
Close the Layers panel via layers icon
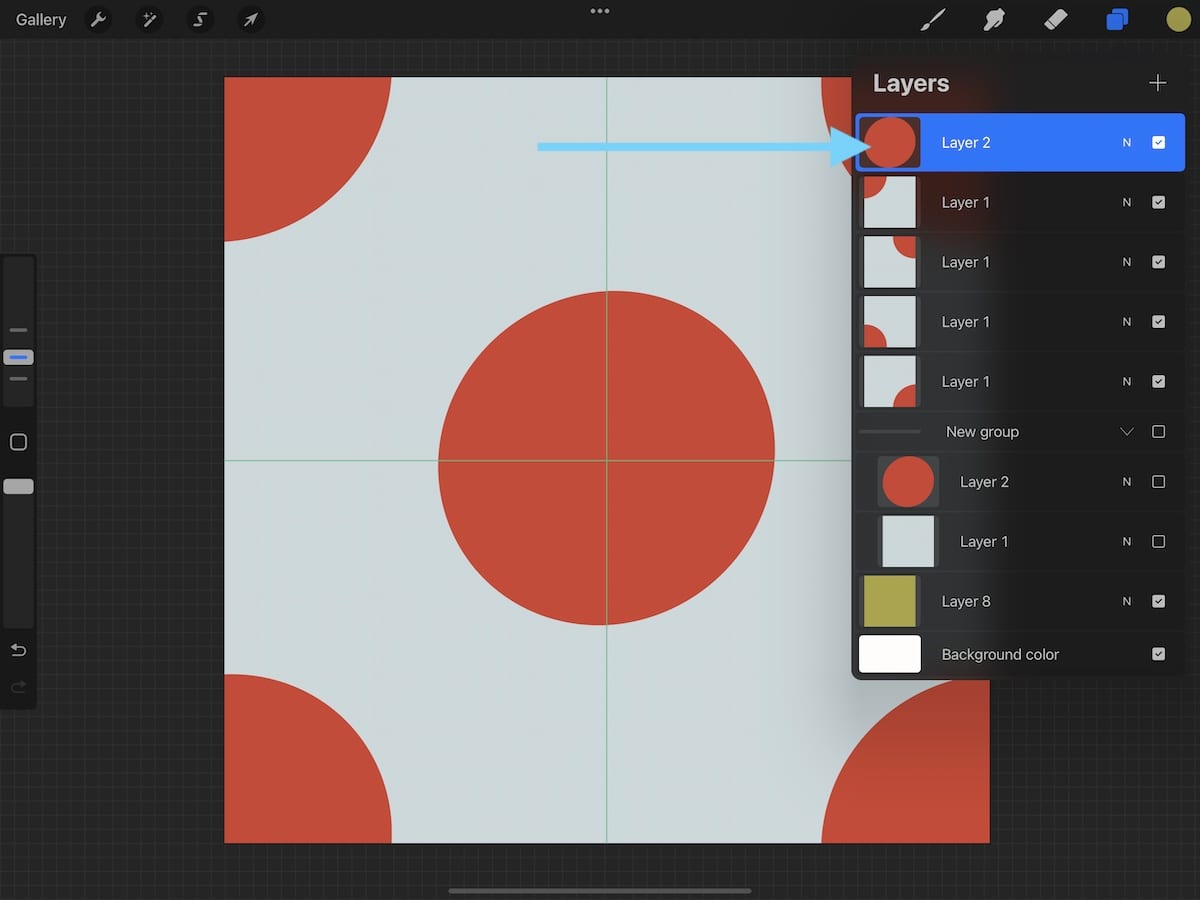[x=1117, y=19]
